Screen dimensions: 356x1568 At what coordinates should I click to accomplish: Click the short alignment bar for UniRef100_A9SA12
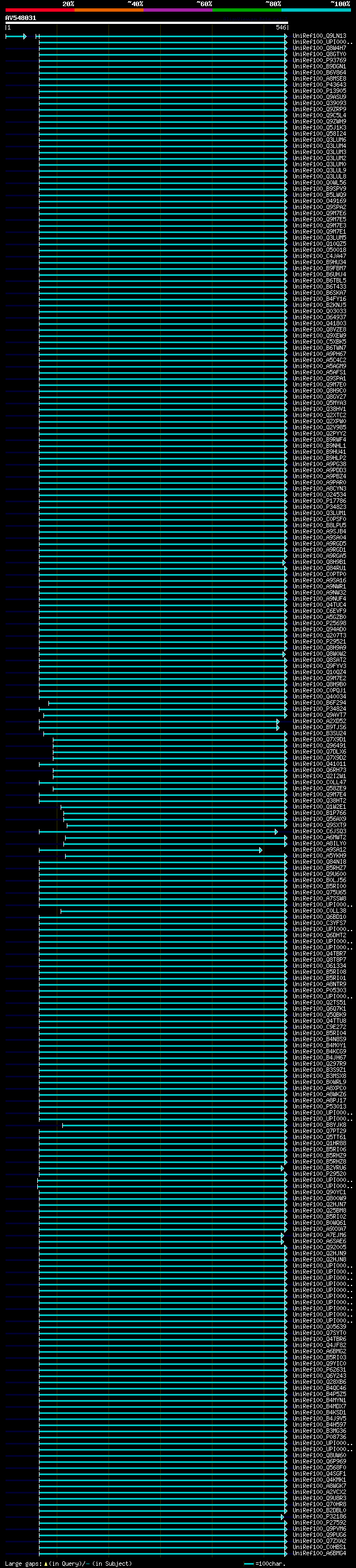(x=151, y=850)
